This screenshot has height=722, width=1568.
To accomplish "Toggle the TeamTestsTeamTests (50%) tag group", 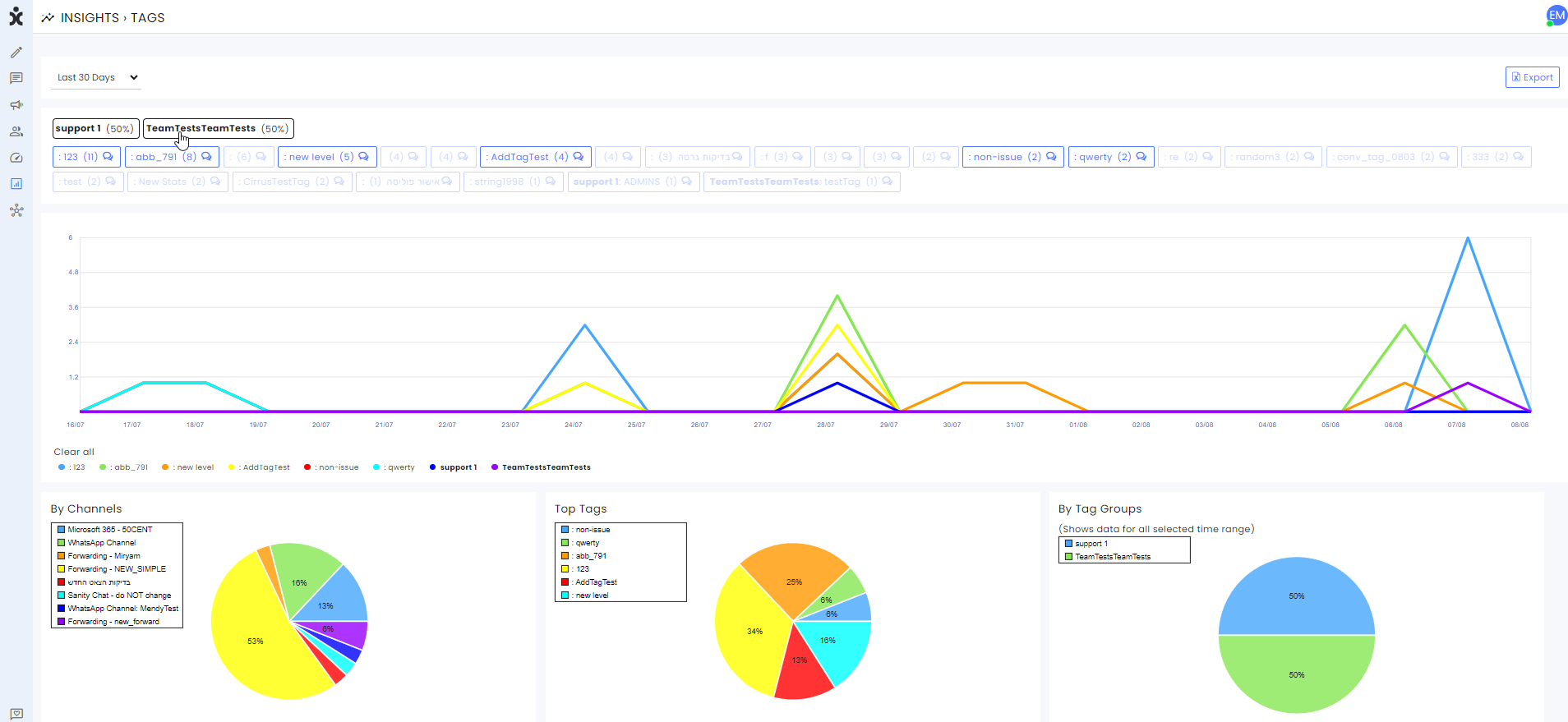I will click(x=218, y=128).
